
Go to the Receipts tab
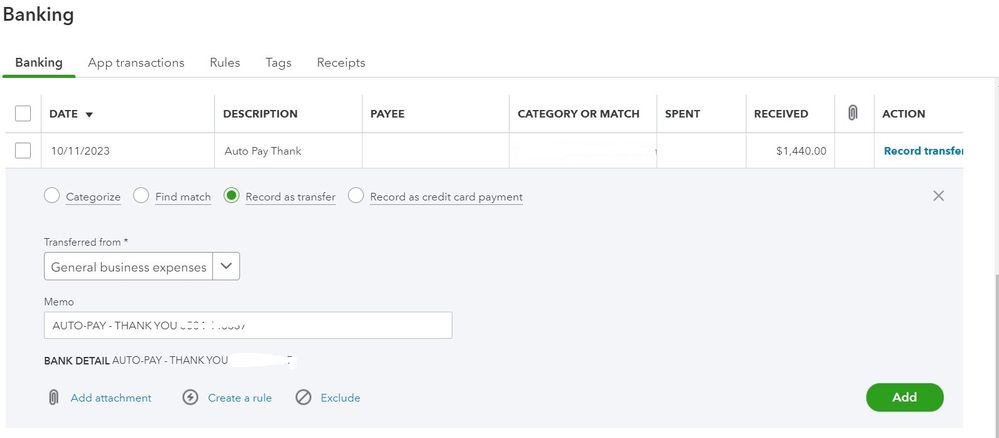coord(341,62)
